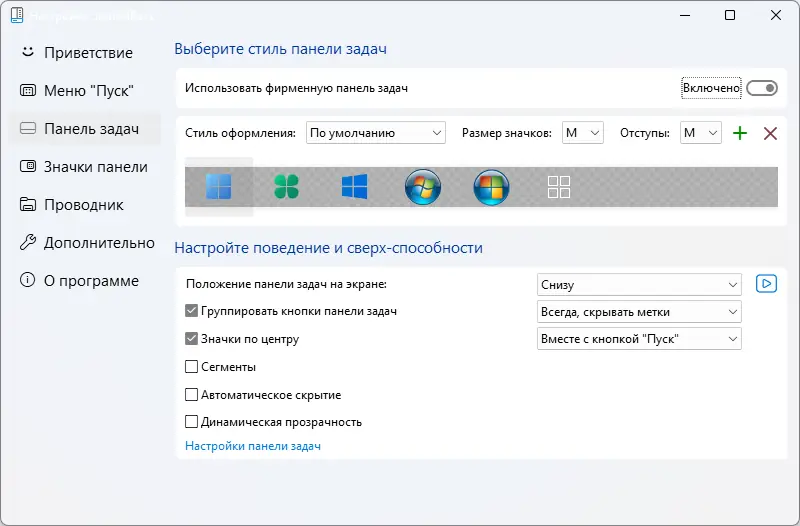Switch to Значки панели section
This screenshot has height=526, width=800.
click(x=84, y=167)
